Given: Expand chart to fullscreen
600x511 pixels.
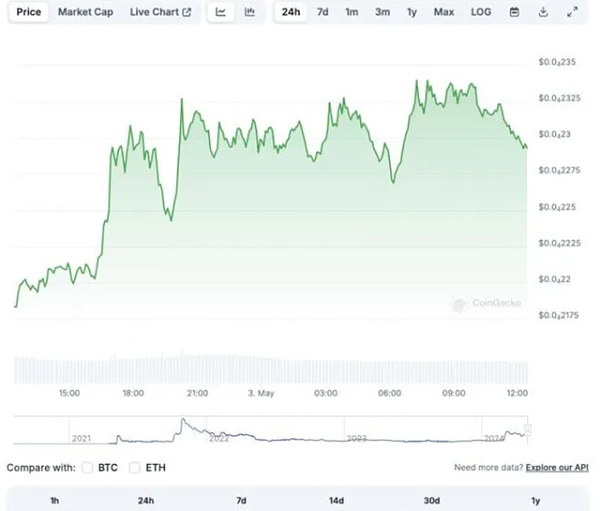Looking at the screenshot, I should pyautogui.click(x=571, y=12).
